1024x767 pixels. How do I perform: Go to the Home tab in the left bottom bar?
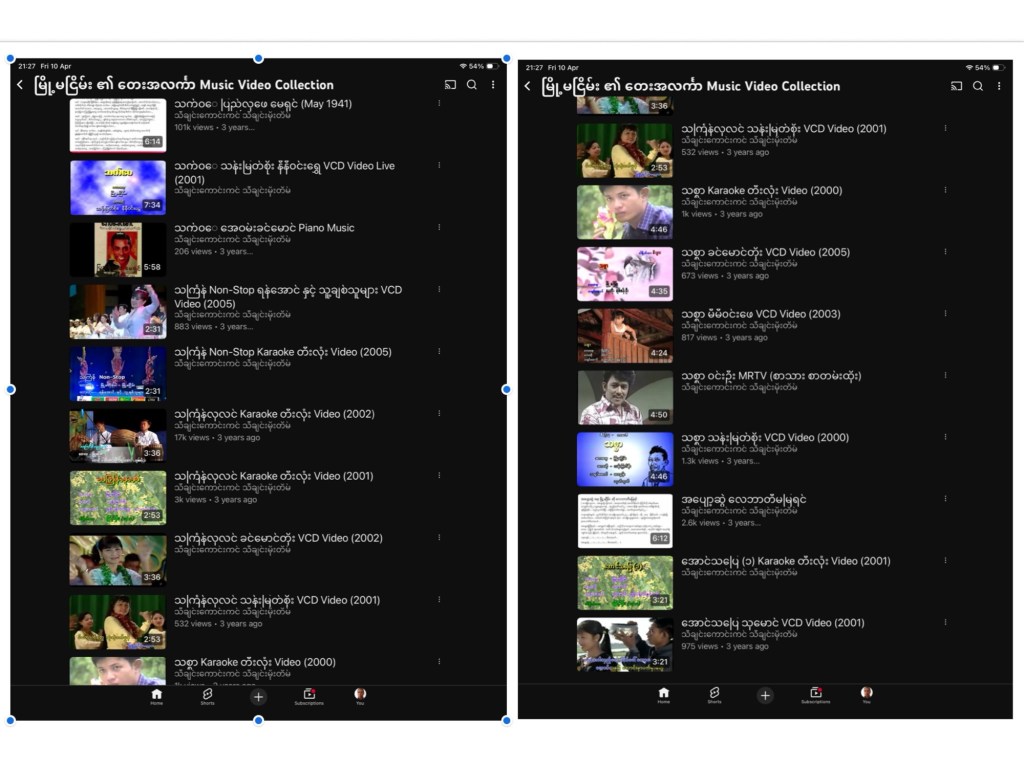pos(156,695)
